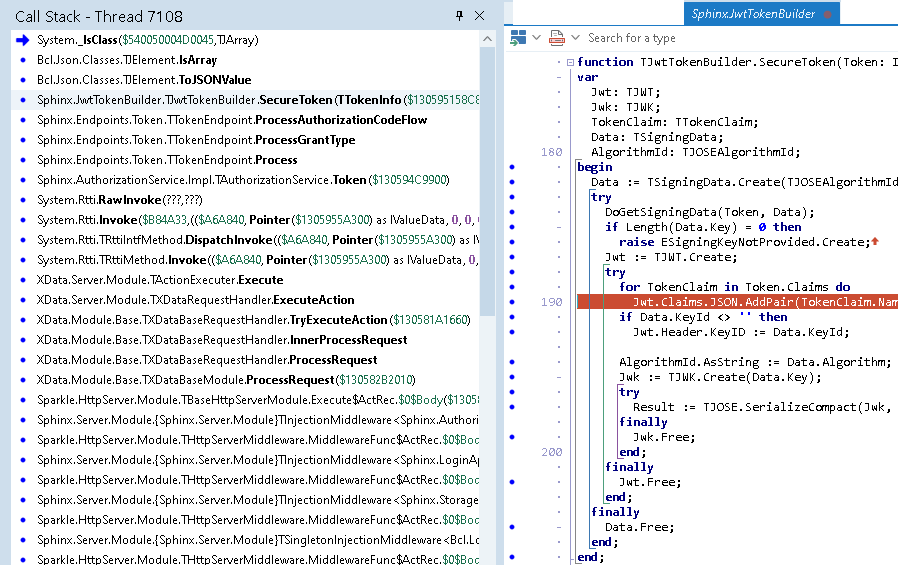Click the frame dot beside Bcl.Json IsArray
898x565 pixels.
[x=22, y=60]
